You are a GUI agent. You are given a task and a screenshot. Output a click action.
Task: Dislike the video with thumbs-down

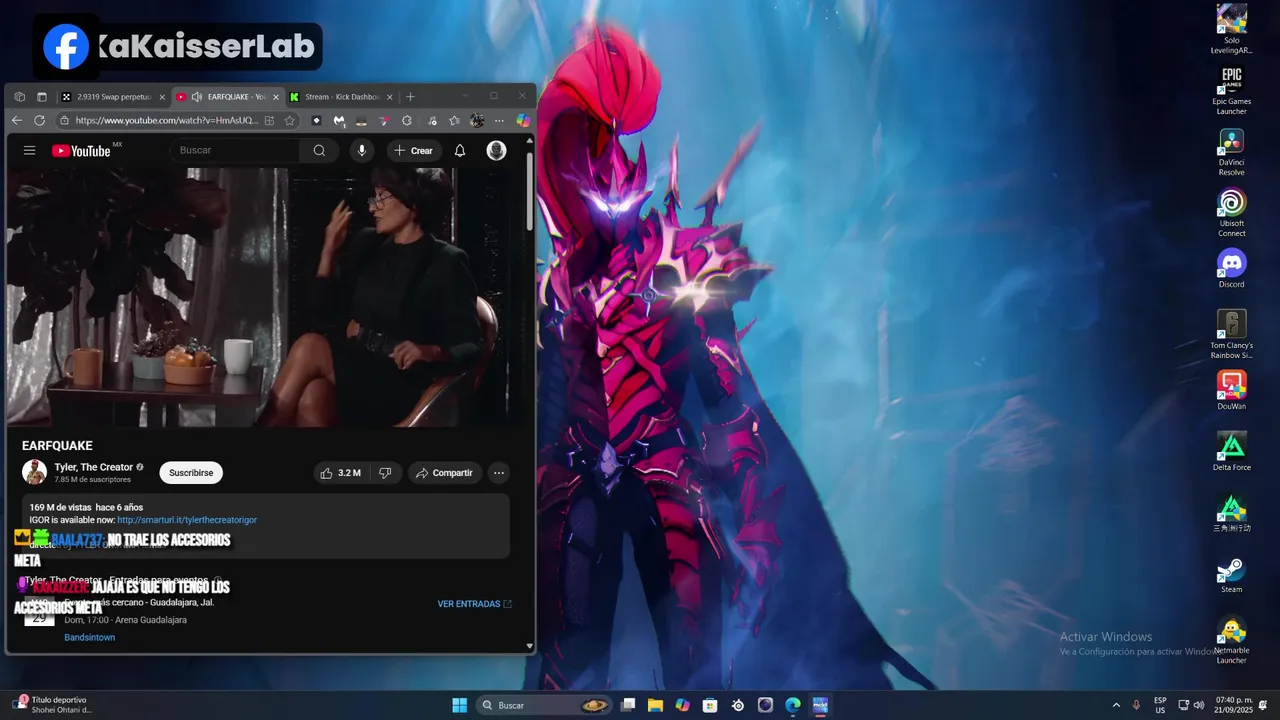point(385,473)
